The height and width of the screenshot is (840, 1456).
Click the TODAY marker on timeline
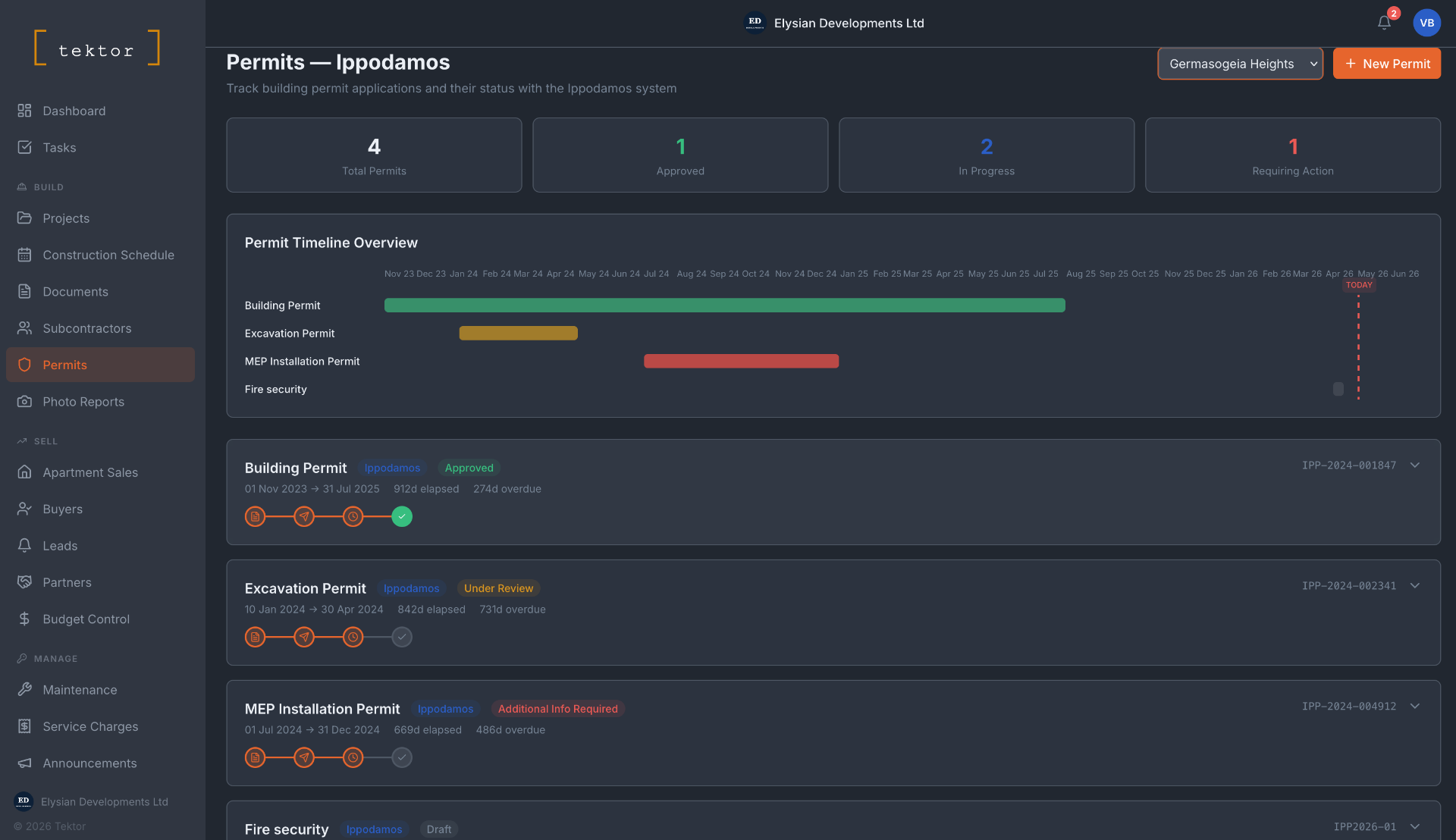click(1359, 285)
